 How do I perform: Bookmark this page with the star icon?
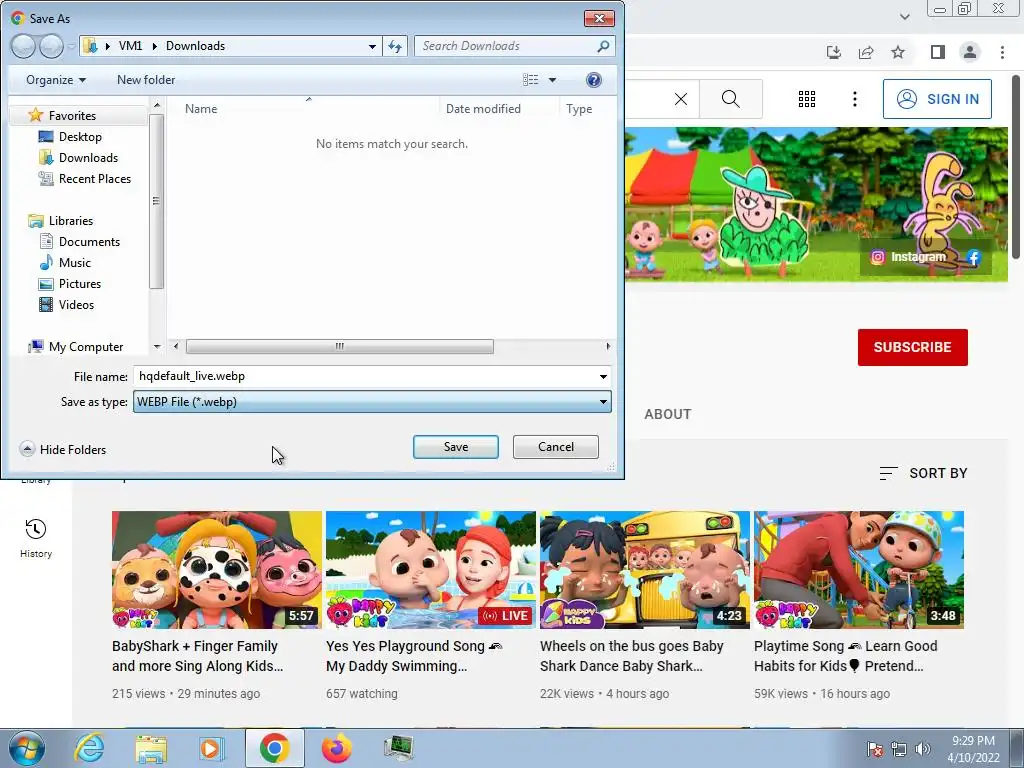click(x=898, y=52)
